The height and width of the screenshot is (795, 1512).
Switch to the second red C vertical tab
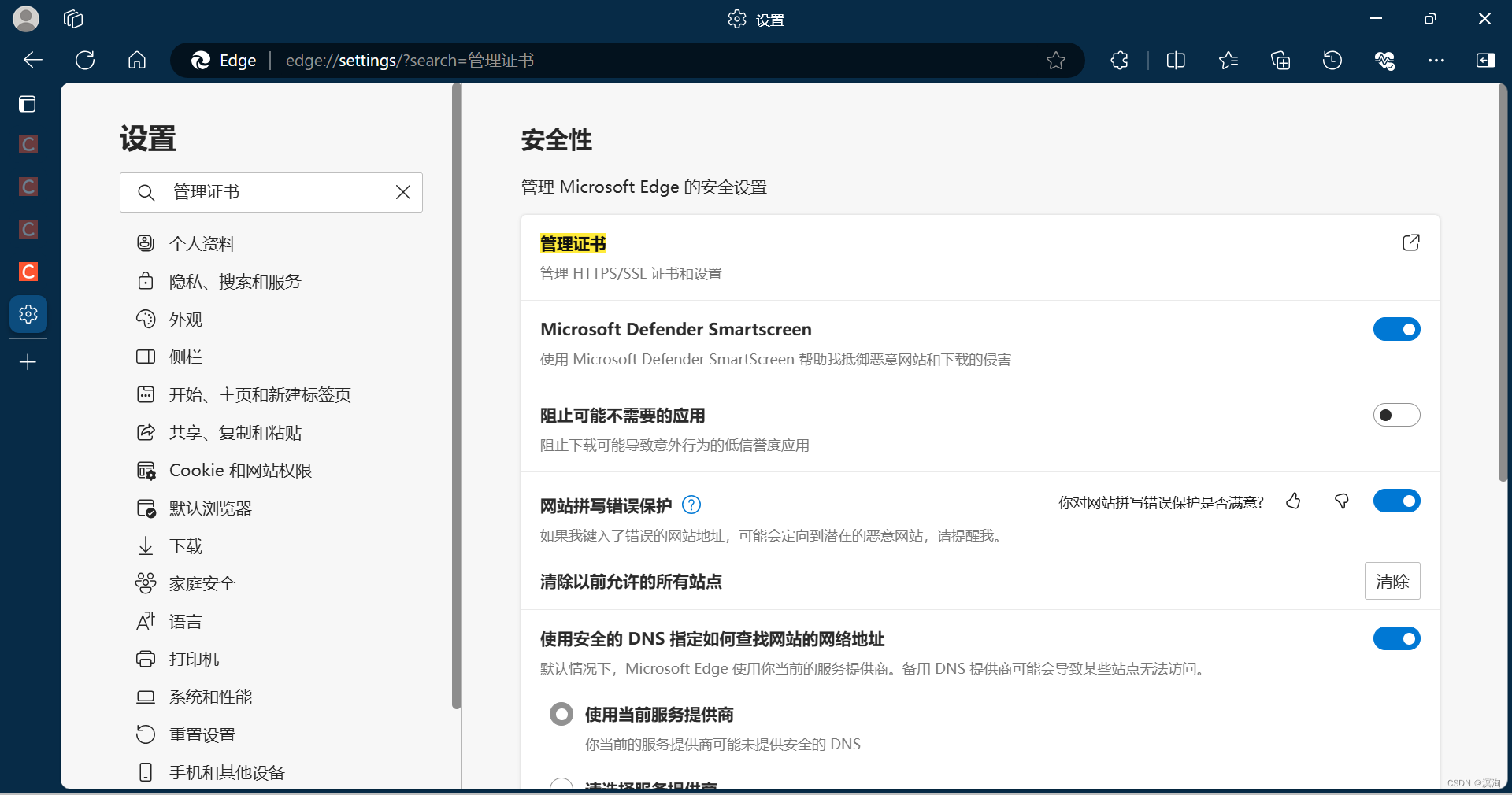pos(28,187)
